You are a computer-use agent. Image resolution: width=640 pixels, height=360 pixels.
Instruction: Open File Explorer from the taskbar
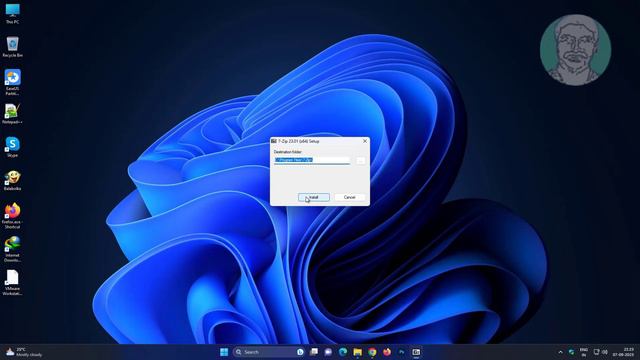[358, 352]
